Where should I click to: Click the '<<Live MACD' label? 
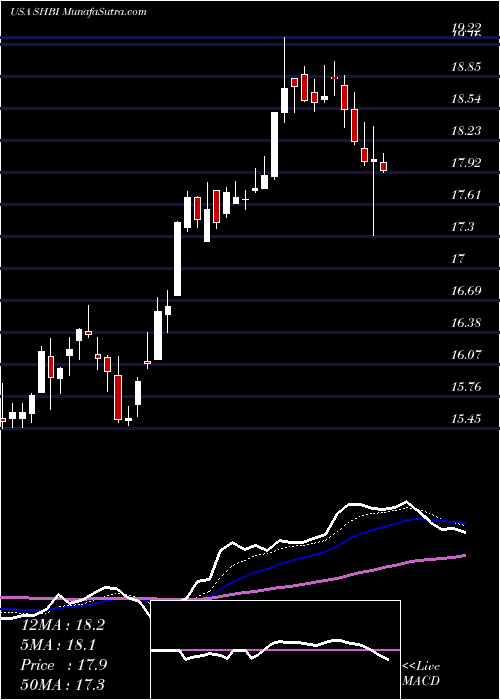pos(421,673)
